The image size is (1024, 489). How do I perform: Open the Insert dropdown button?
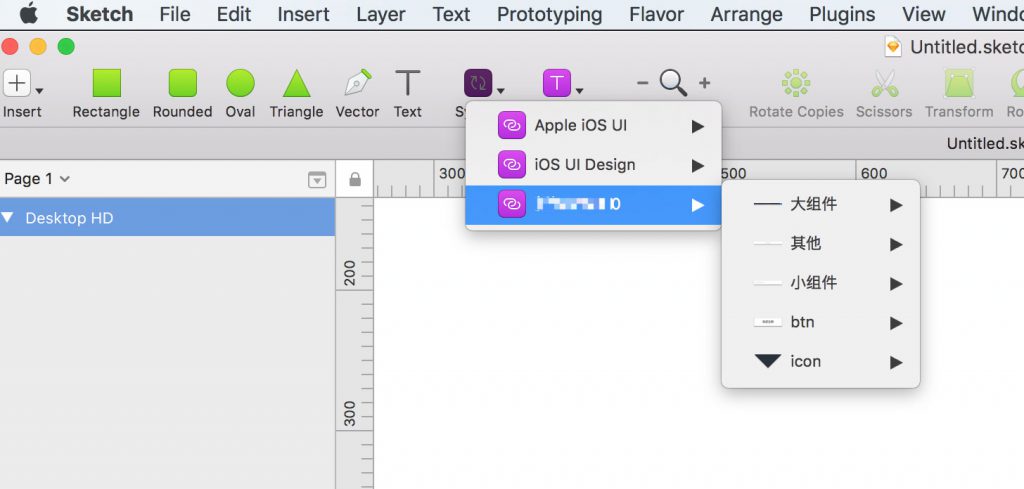coord(22,85)
